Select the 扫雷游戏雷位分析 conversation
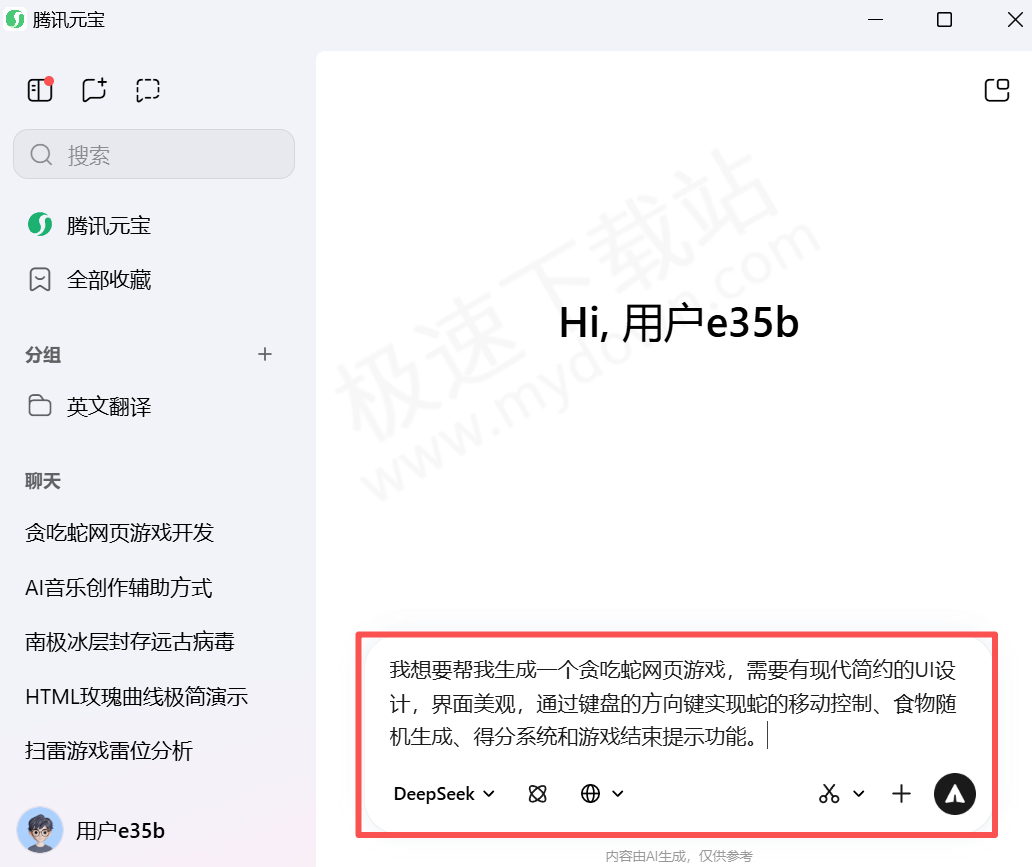 [110, 751]
